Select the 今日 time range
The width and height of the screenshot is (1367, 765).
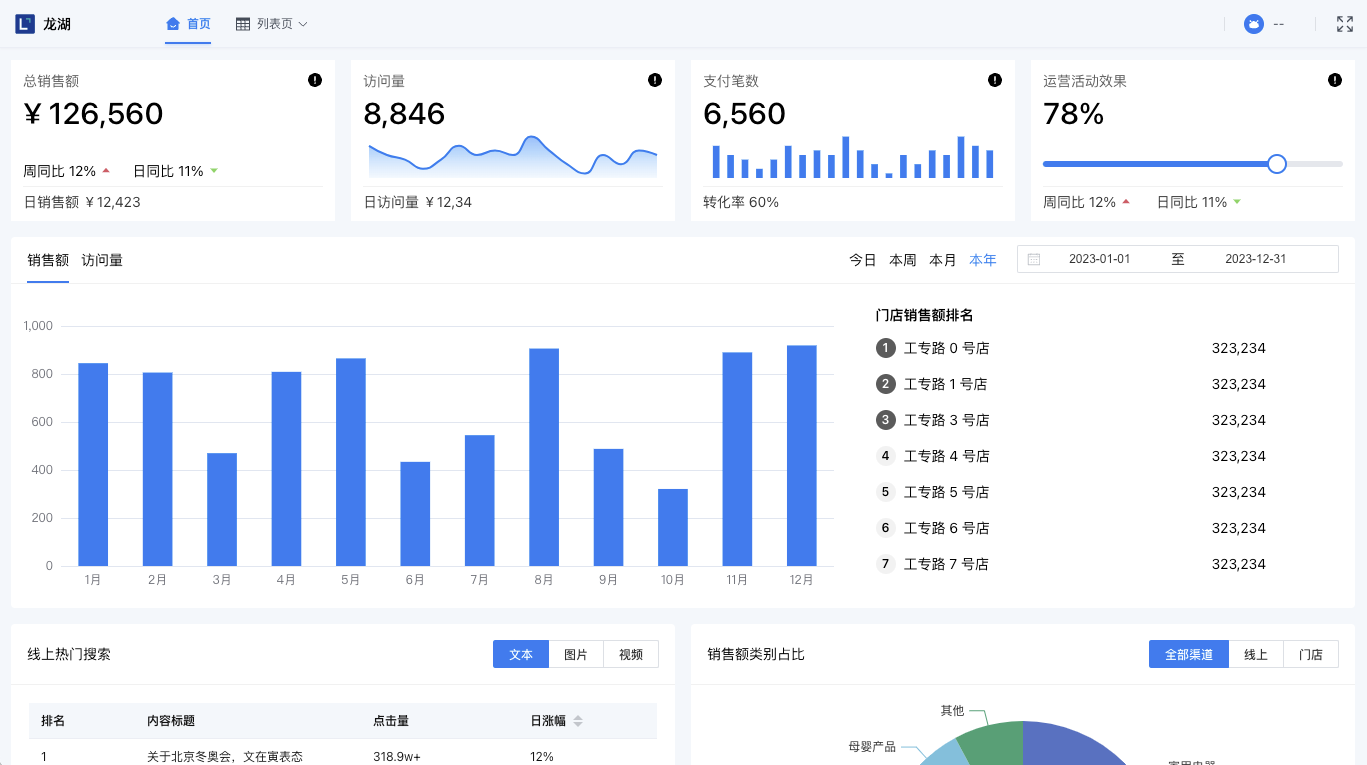863,260
